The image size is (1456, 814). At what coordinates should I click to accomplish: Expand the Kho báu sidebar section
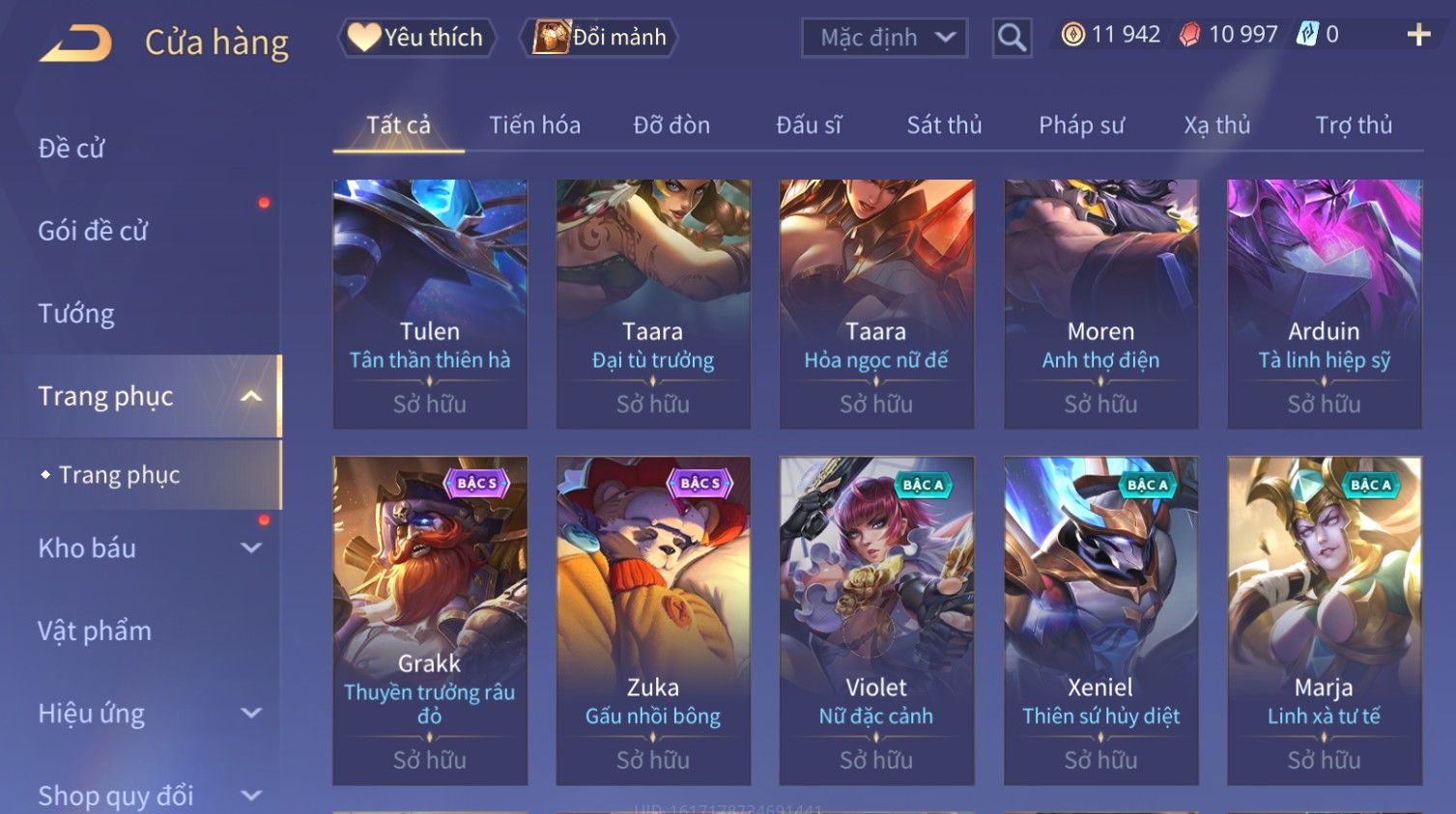click(251, 548)
